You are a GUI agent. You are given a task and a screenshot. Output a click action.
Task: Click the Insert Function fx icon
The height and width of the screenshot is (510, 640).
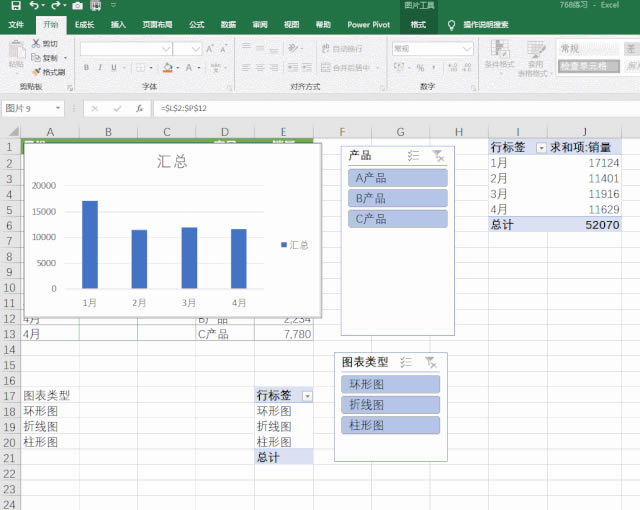135,108
